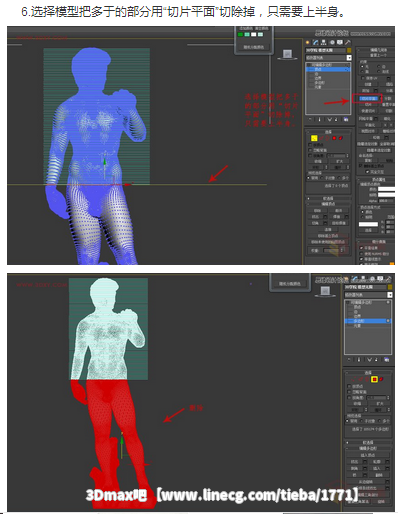Click highlighted 切片平面 button in top screenshot
The image size is (398, 514).
(x=368, y=99)
